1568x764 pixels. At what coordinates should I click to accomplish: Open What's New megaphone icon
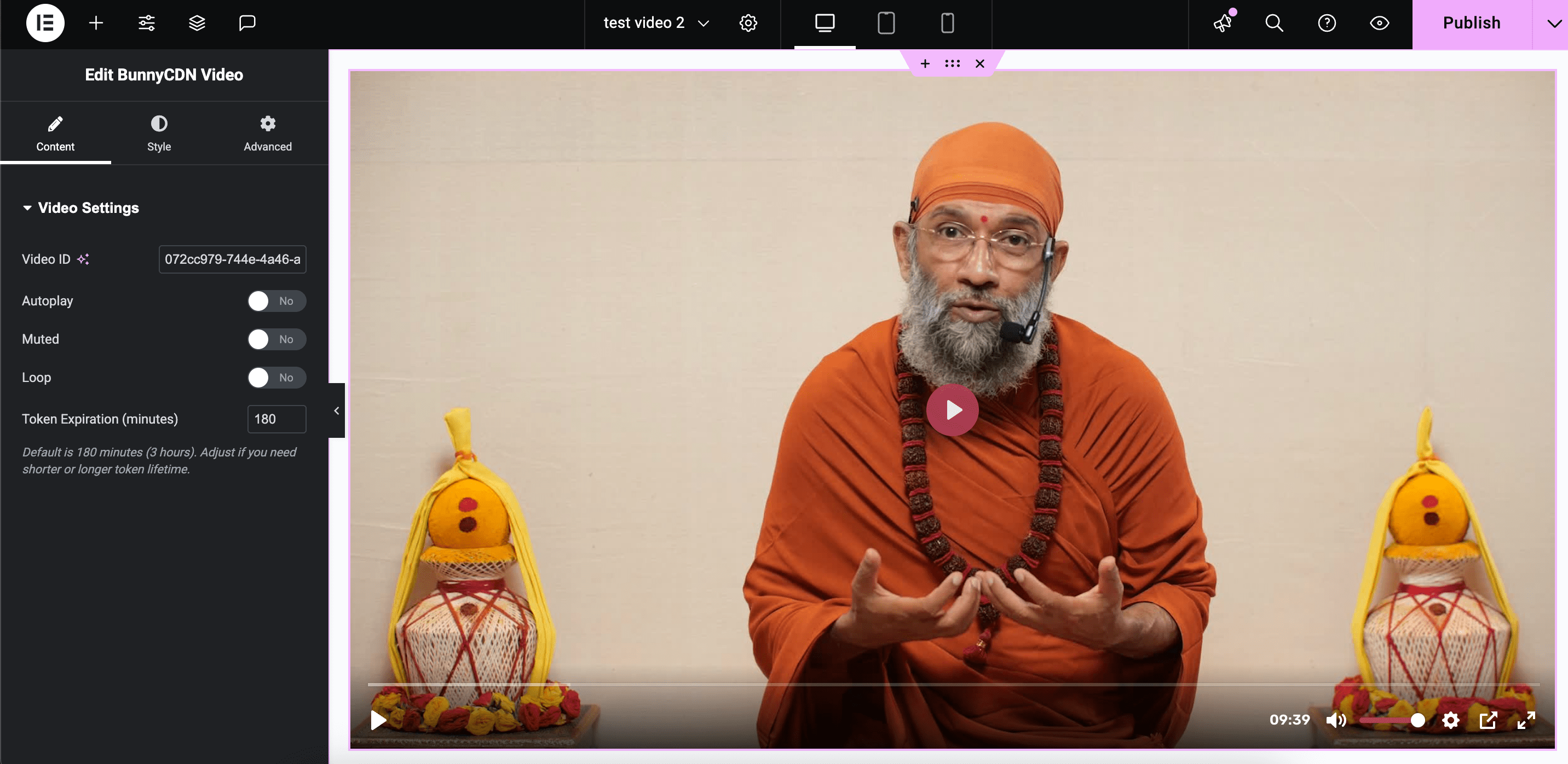[x=1223, y=23]
